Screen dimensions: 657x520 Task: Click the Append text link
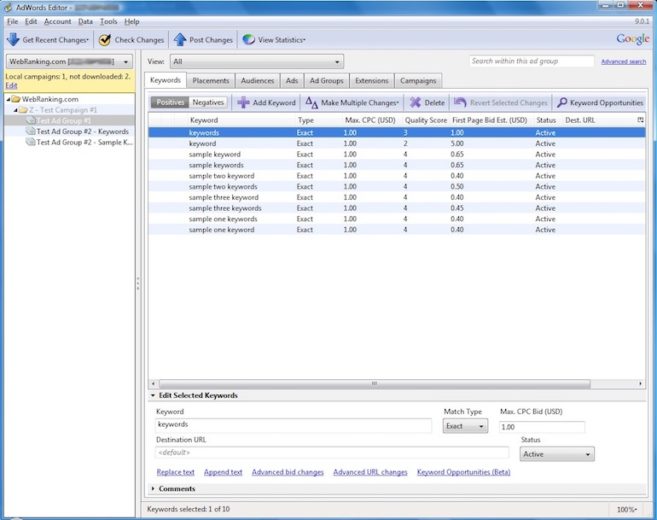click(223, 472)
